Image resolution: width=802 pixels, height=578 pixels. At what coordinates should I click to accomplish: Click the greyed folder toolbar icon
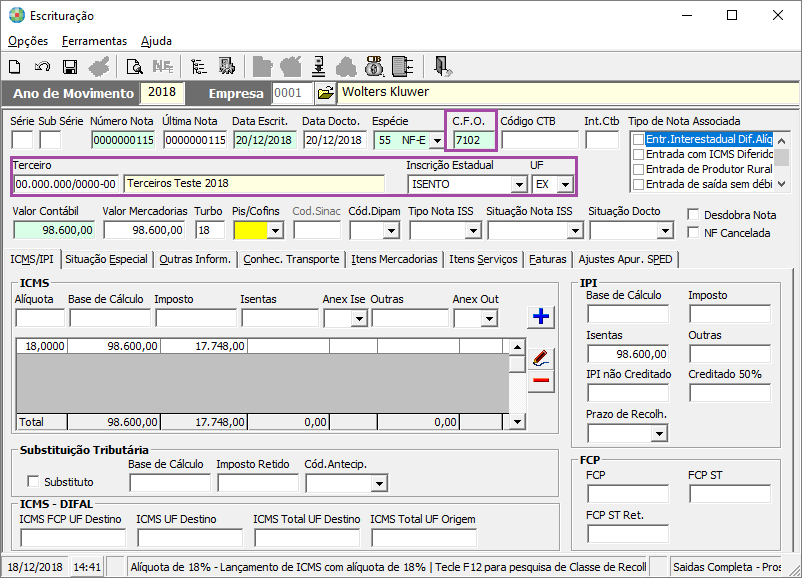[262, 67]
